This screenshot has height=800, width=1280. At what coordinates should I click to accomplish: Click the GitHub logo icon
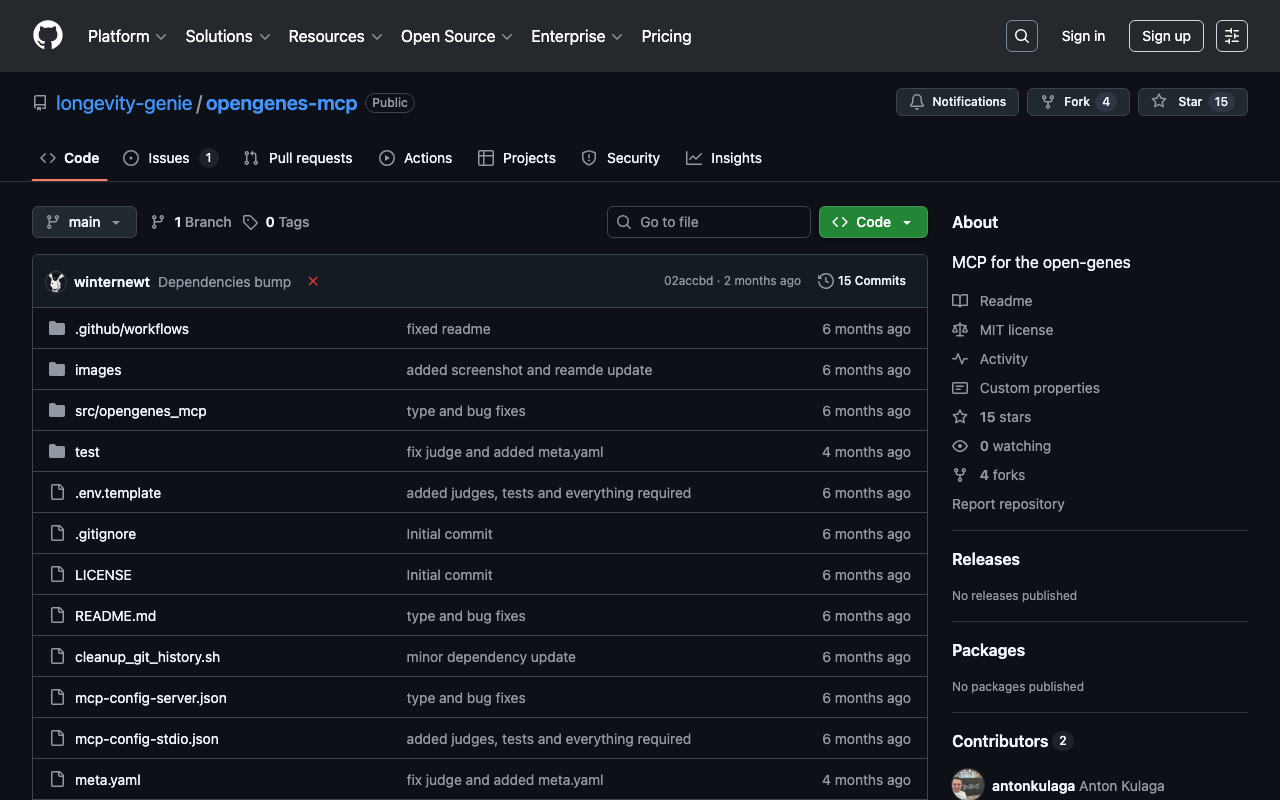point(48,36)
